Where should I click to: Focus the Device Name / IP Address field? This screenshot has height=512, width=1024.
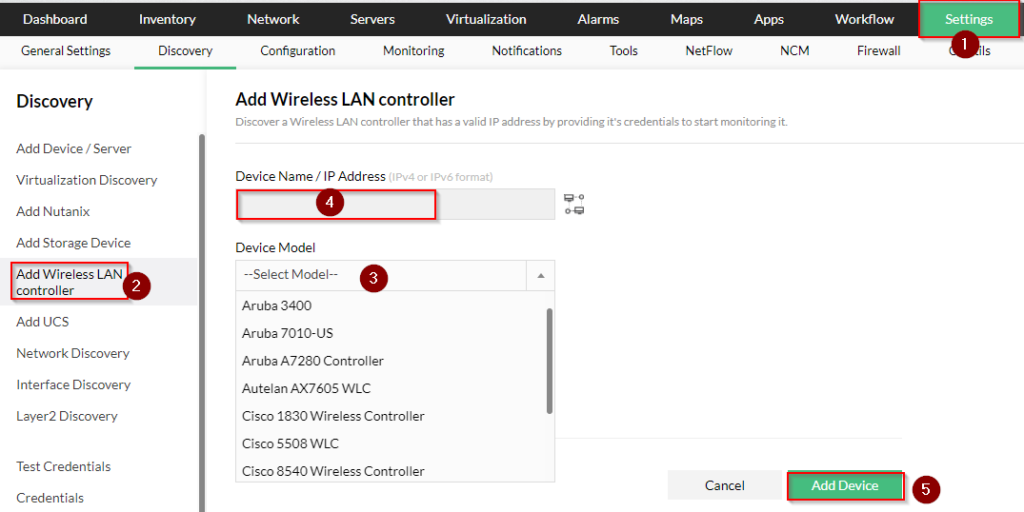point(395,204)
